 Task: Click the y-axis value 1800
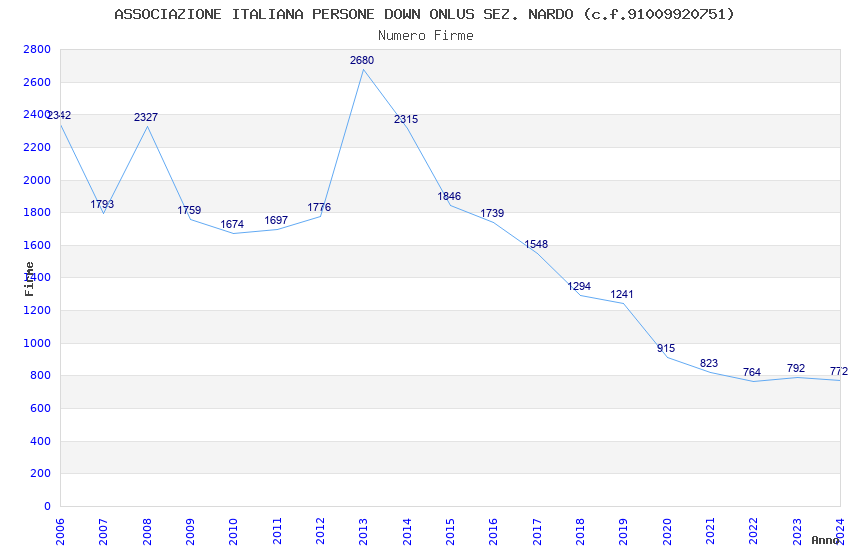(37, 212)
